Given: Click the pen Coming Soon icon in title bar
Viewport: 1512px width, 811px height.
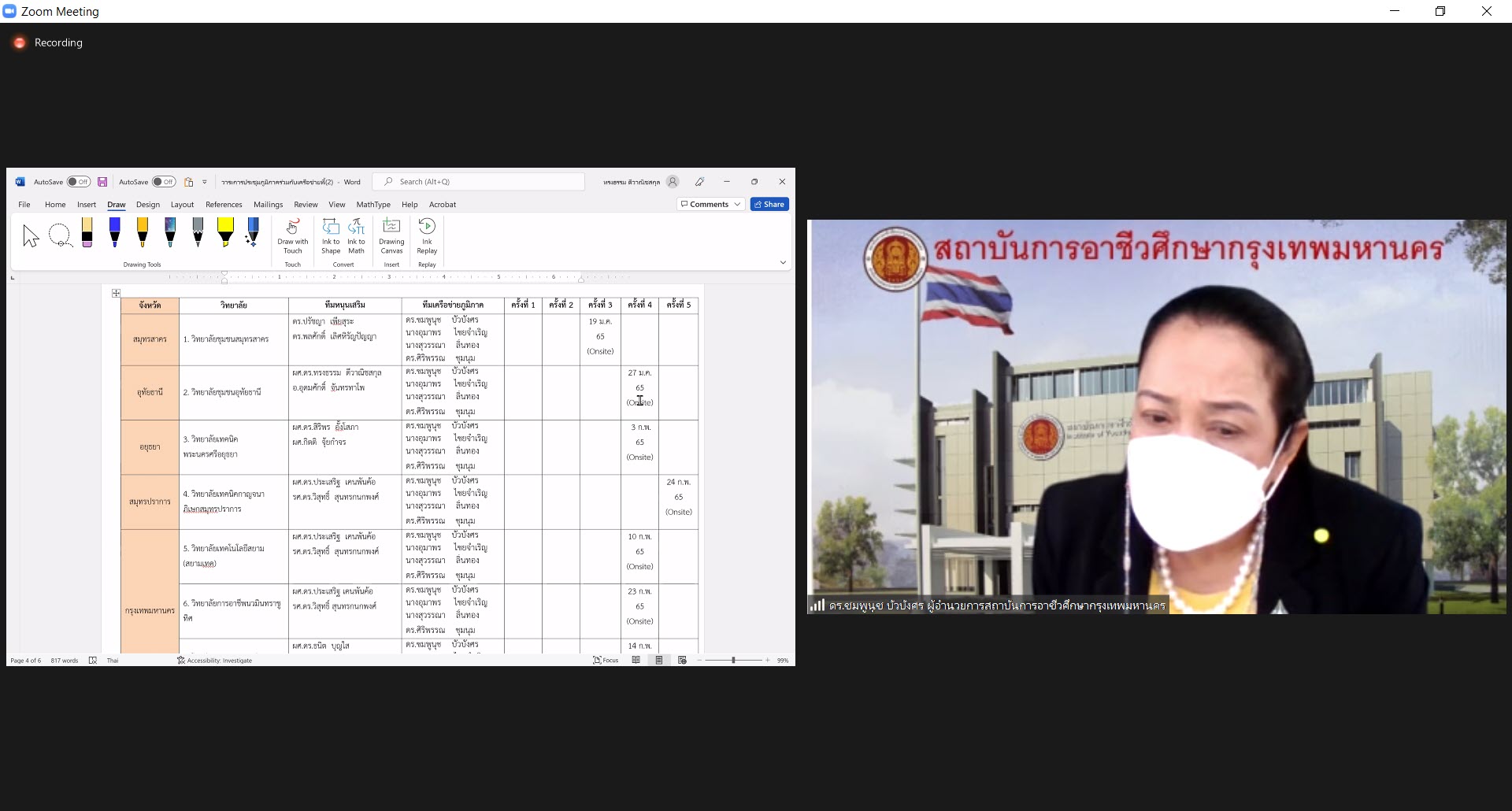Looking at the screenshot, I should (699, 182).
